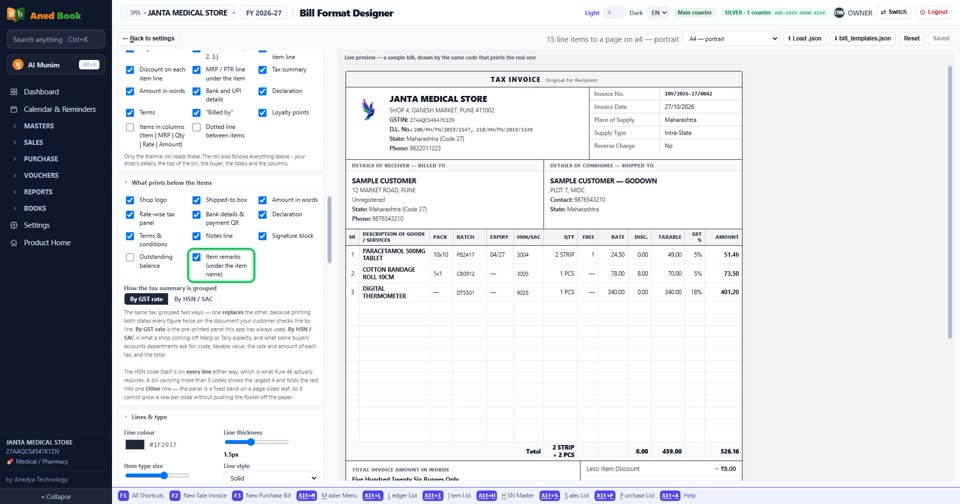Viewport: 960px width, 504px height.
Task: Expand the PURCHASE sidebar section
Action: 40,159
